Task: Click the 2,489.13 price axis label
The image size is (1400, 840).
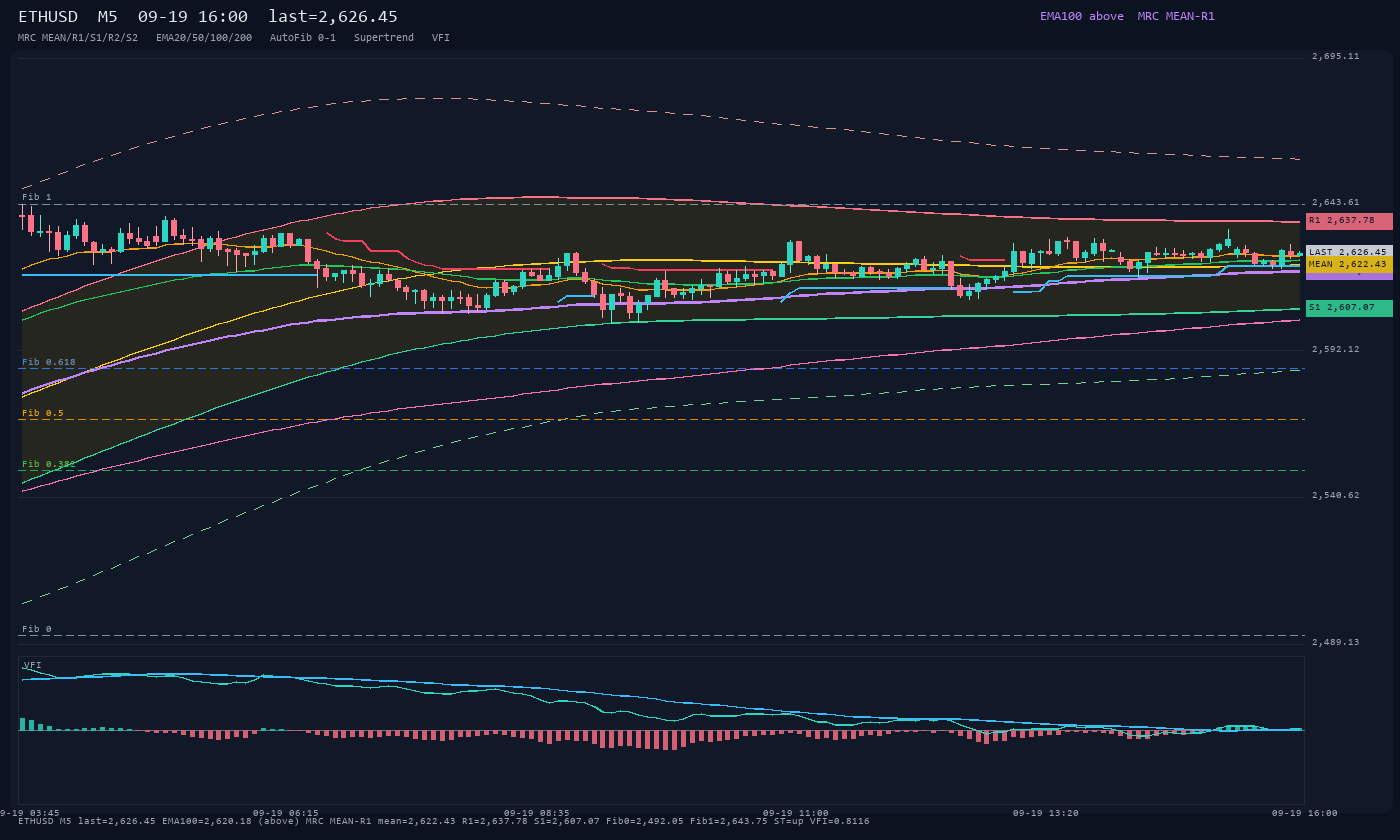Action: tap(1335, 642)
